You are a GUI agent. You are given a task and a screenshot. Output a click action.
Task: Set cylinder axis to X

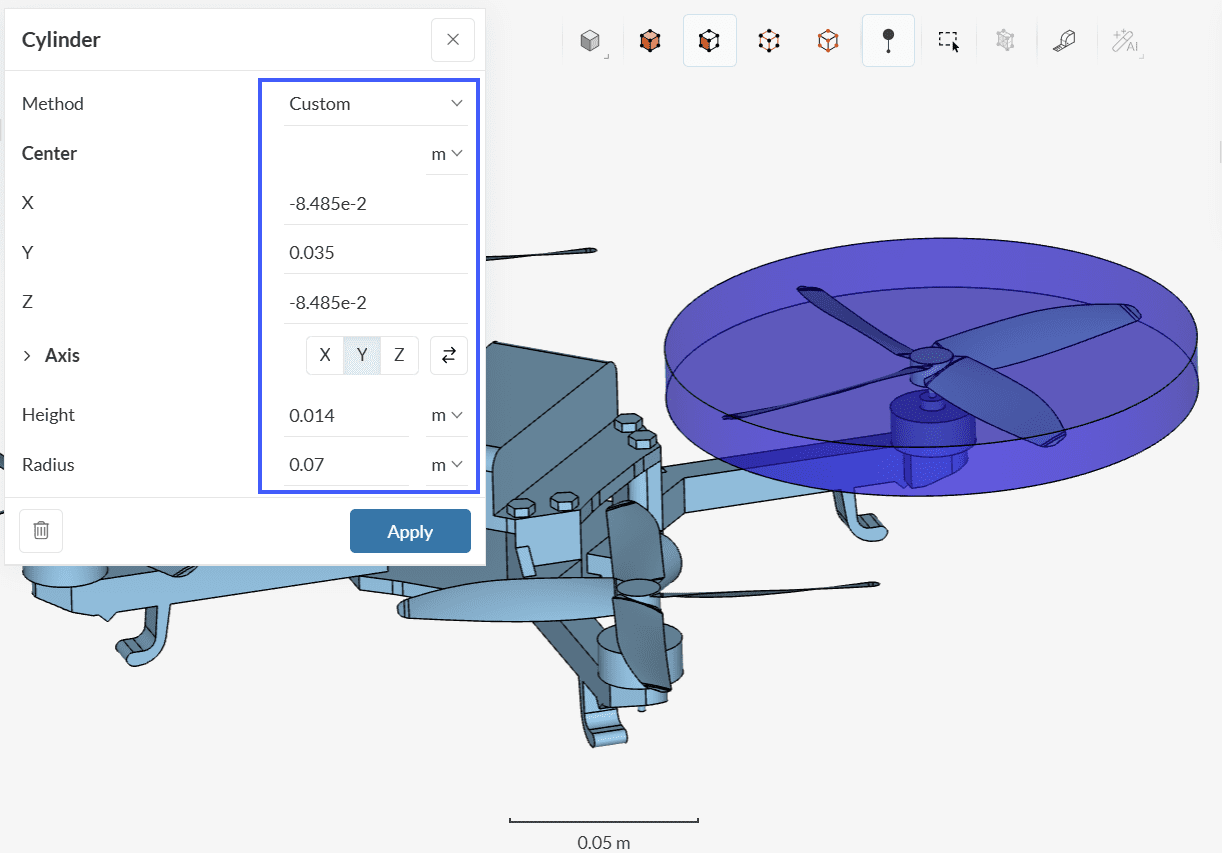pos(325,355)
